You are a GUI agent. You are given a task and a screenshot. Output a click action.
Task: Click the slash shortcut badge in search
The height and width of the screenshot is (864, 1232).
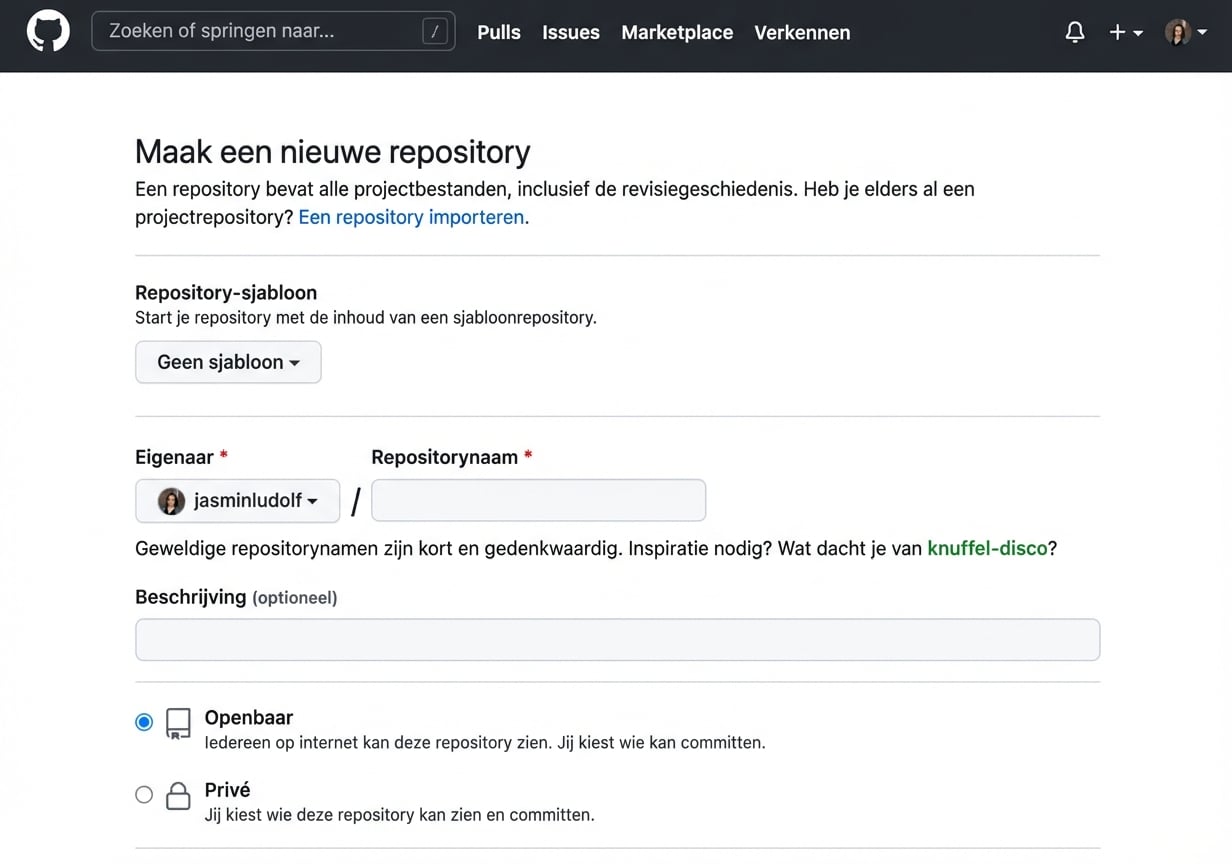pos(434,30)
